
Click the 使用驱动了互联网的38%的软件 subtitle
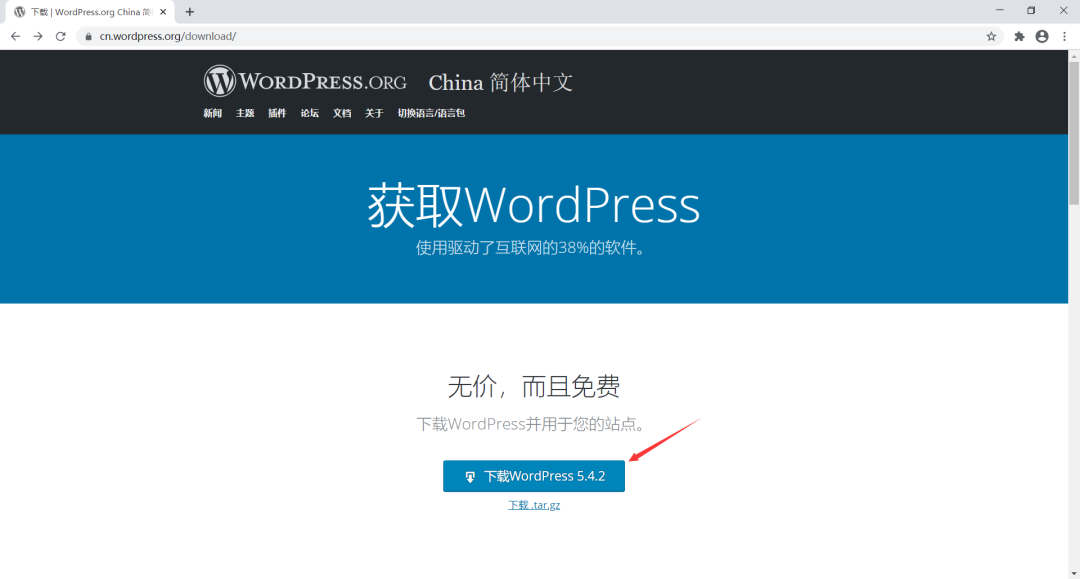530,248
